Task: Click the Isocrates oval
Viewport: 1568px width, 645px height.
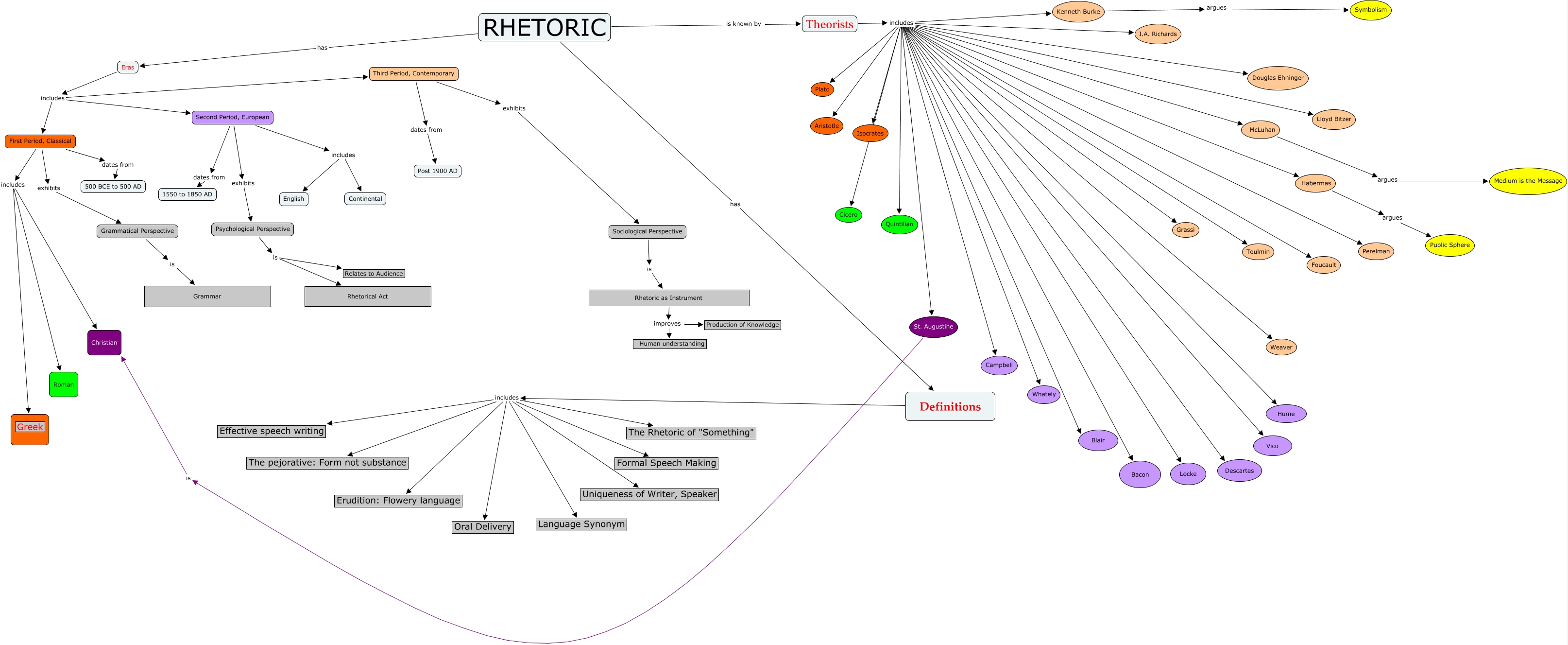Action: point(870,133)
